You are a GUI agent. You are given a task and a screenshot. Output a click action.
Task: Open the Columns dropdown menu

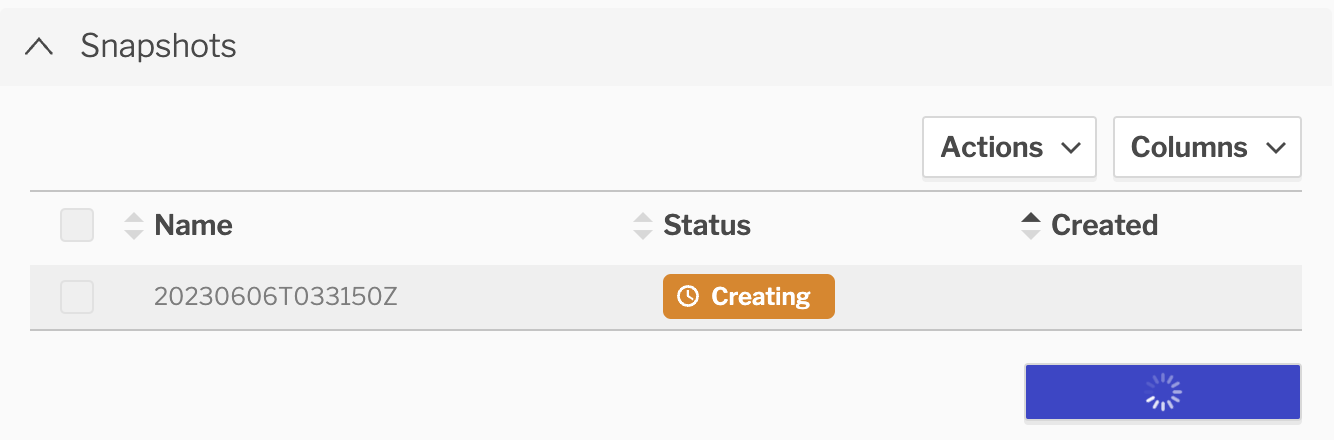coord(1206,147)
